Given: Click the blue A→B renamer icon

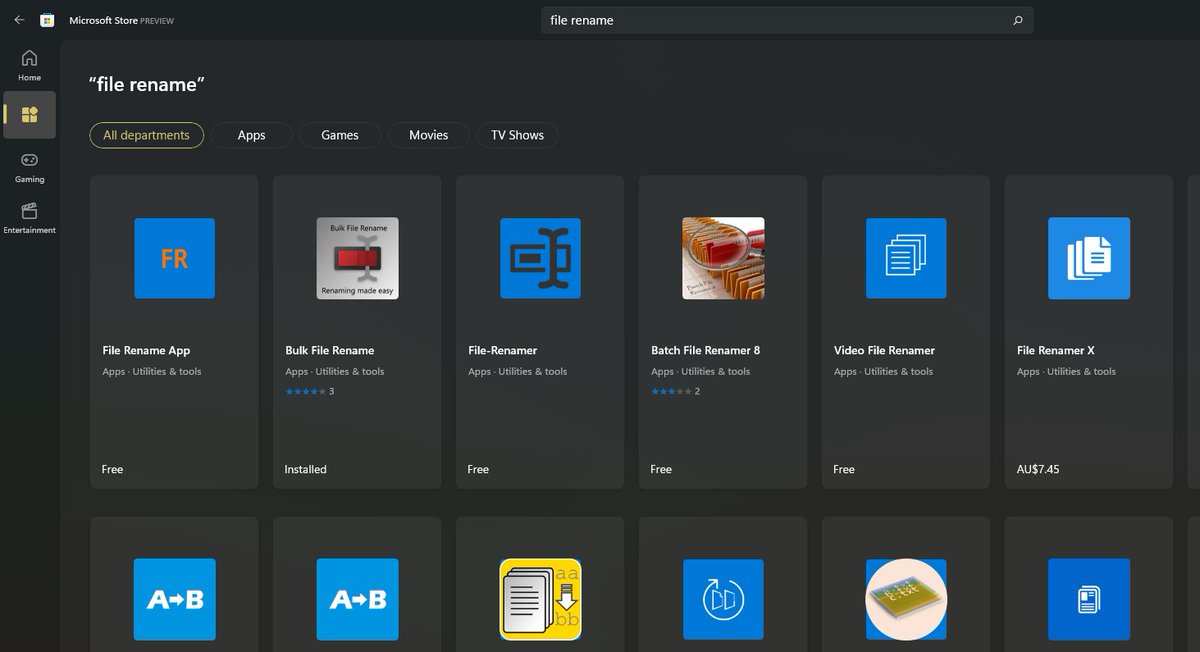Looking at the screenshot, I should pos(174,600).
